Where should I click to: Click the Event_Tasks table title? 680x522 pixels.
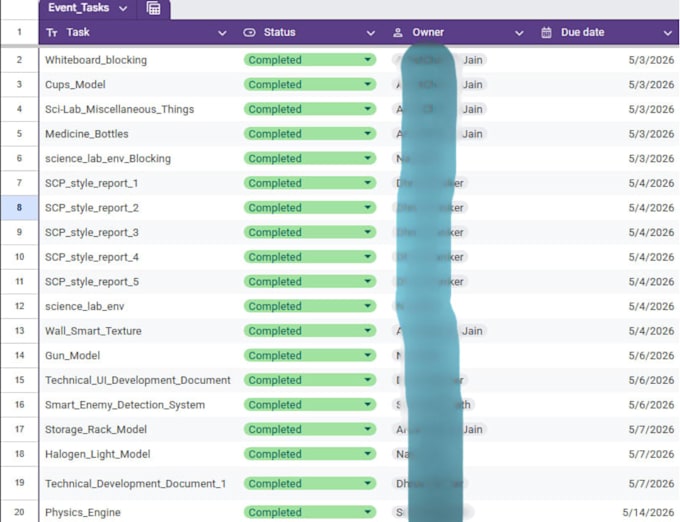pyautogui.click(x=78, y=8)
